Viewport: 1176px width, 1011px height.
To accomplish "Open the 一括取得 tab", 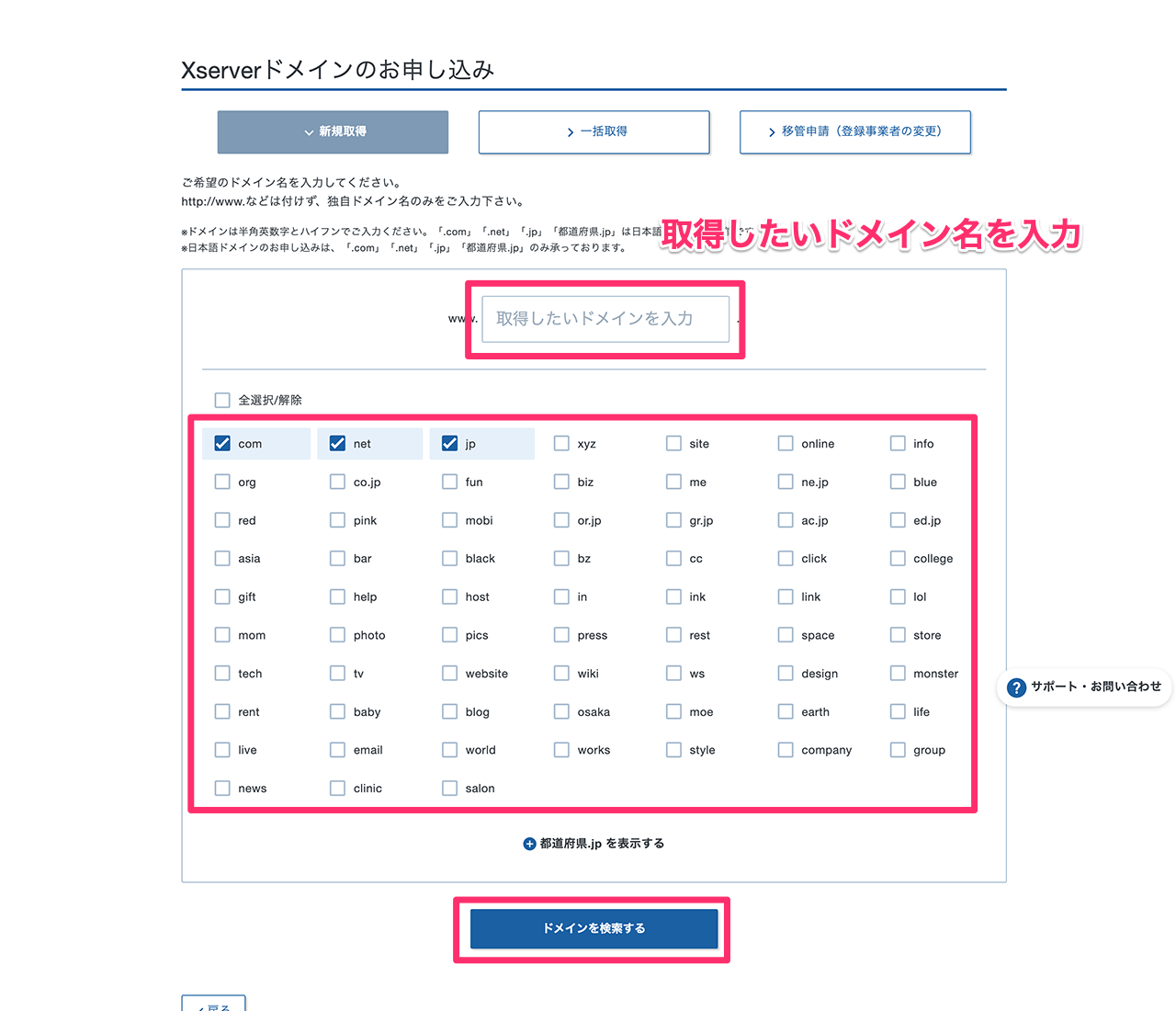I will coord(594,131).
